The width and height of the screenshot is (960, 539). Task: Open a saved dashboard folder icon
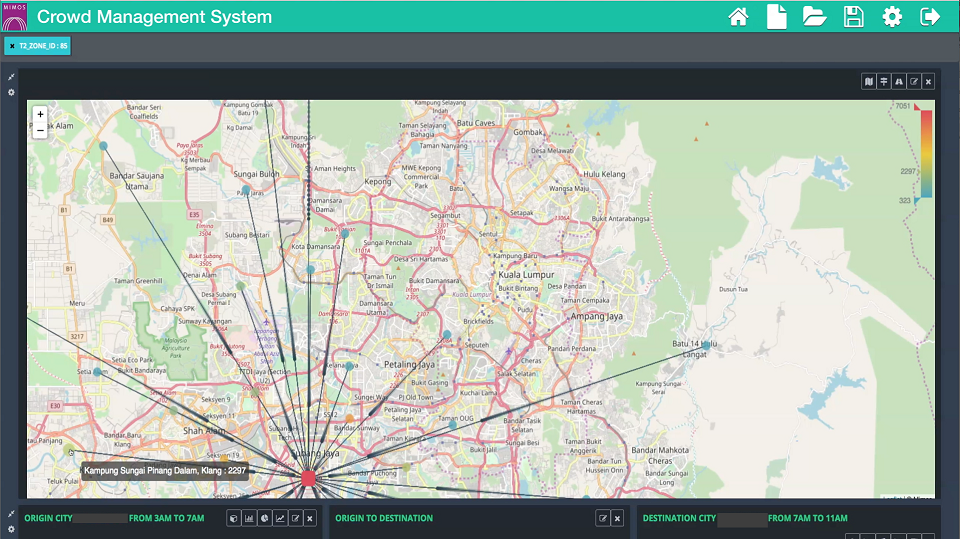tap(814, 17)
